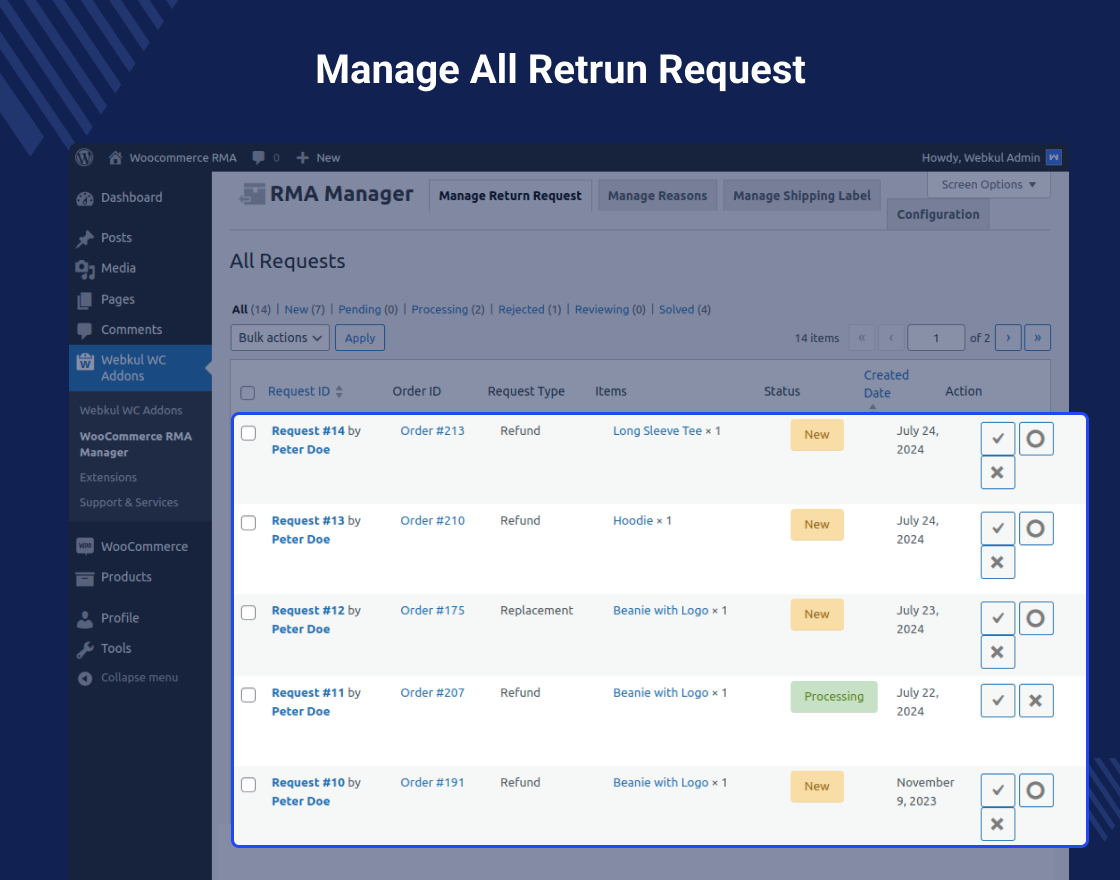The image size is (1120, 880).
Task: Open the comments bubble in admin bar
Action: (x=260, y=157)
